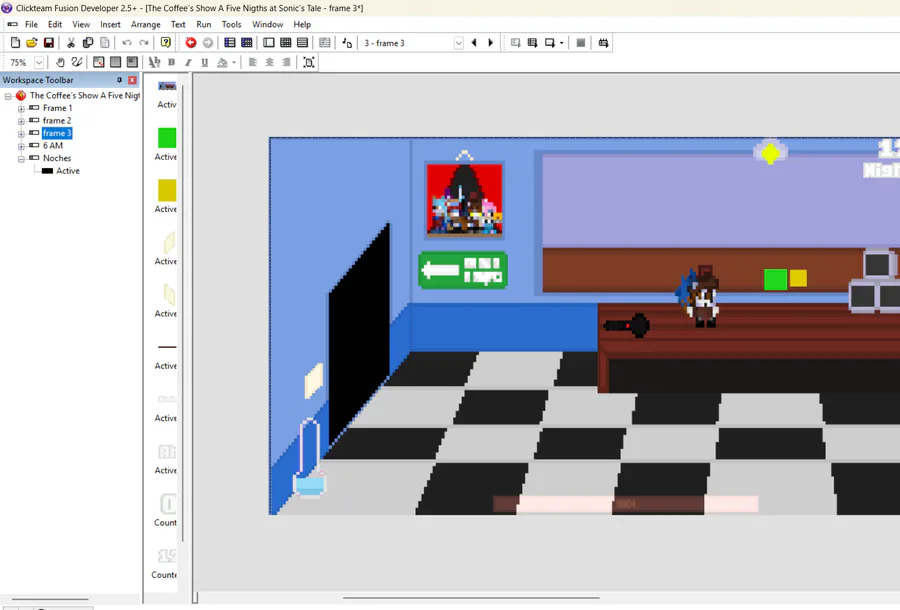Open the text color dropdown arrow
The height and width of the screenshot is (610, 900).
pyautogui.click(x=234, y=62)
